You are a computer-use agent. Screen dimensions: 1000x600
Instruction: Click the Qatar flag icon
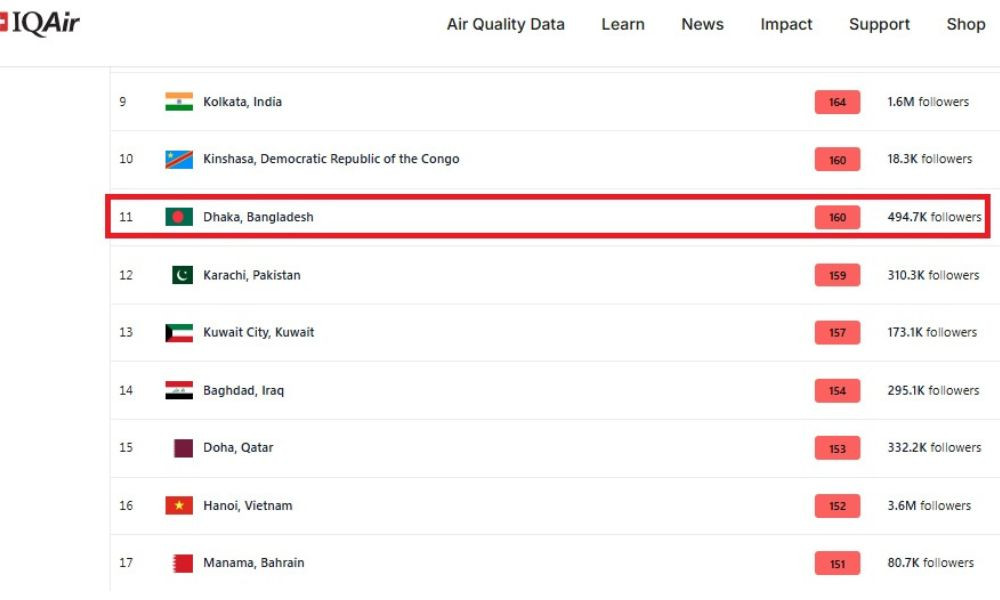pos(183,448)
